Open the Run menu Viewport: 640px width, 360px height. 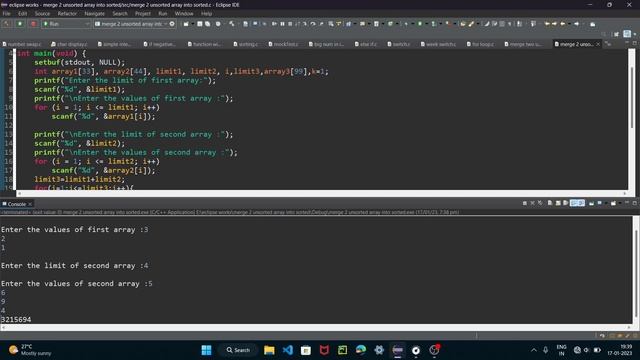[x=162, y=13]
